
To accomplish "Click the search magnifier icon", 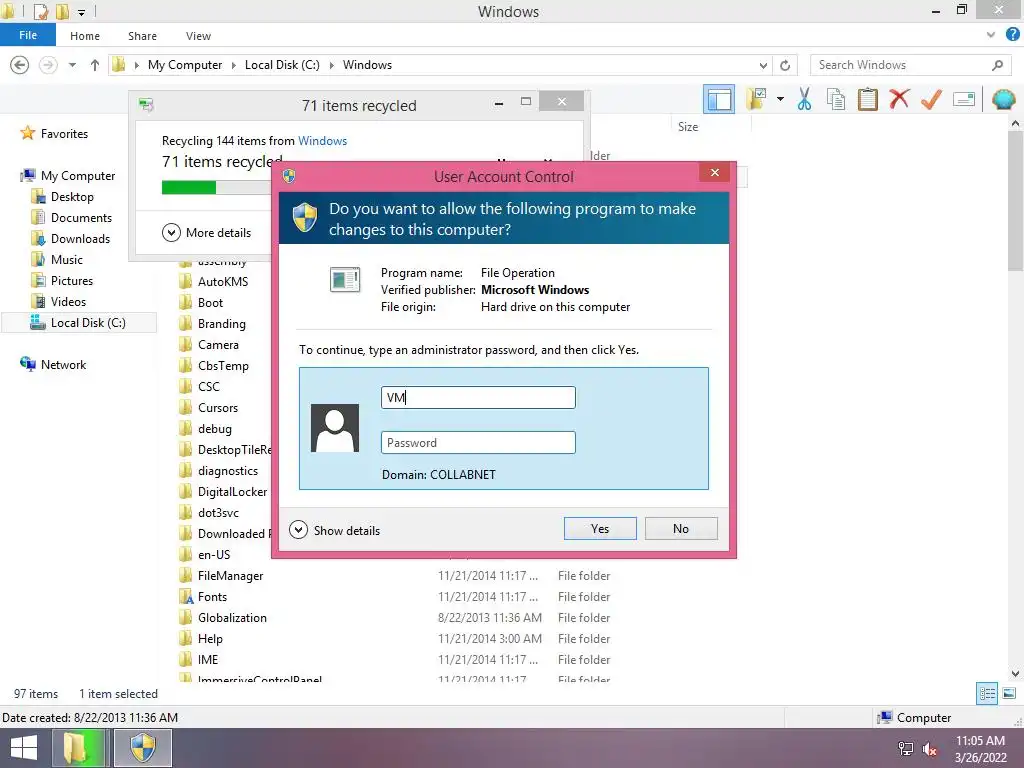I will pyautogui.click(x=997, y=65).
